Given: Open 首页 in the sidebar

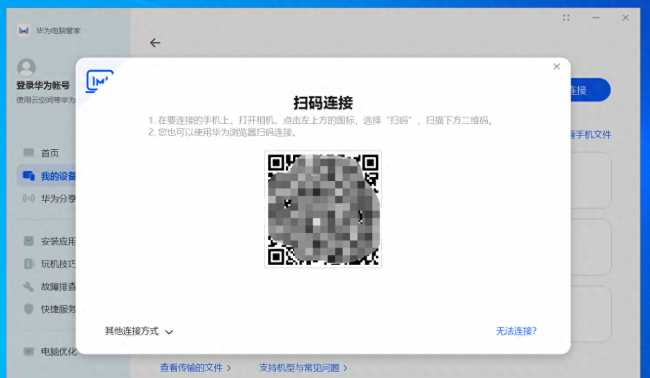Looking at the screenshot, I should (49, 153).
